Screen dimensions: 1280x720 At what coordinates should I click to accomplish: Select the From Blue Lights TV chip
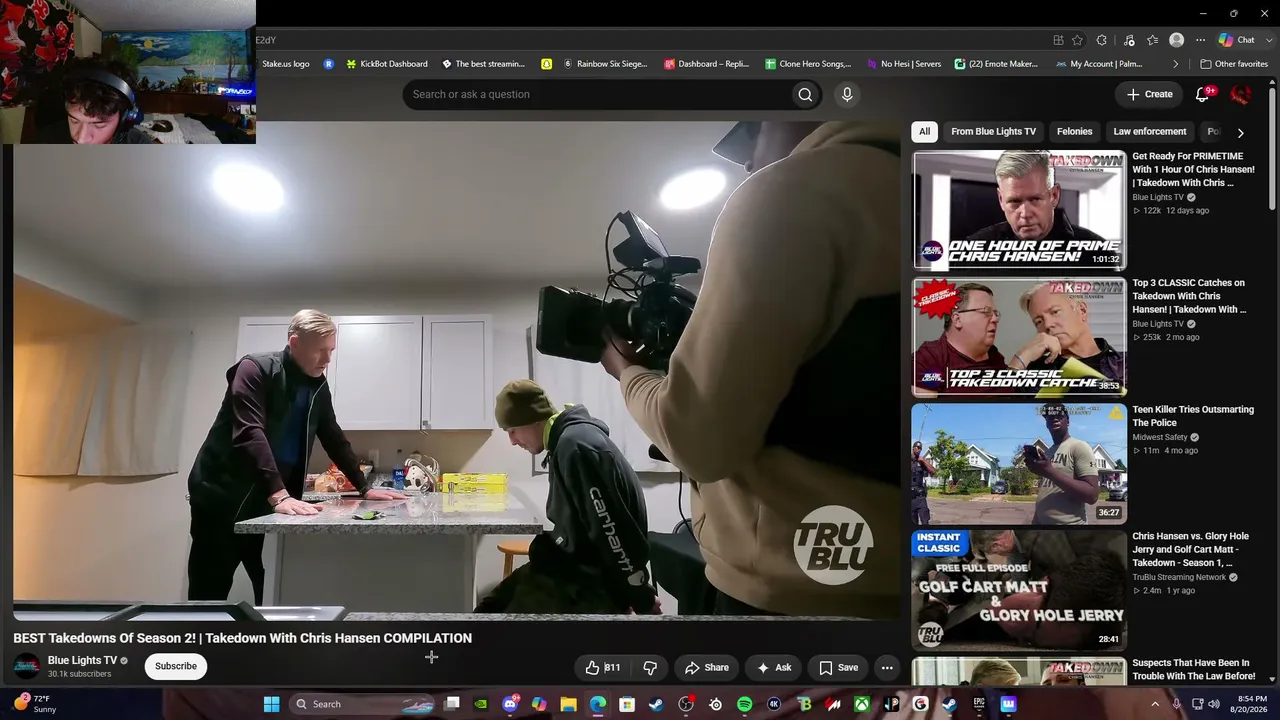[993, 132]
